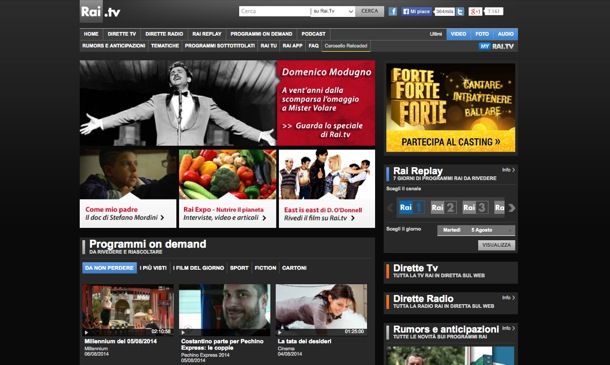Screen dimensions: 610x365
Task: Open TEMATICHE submenu link
Action: [x=165, y=46]
